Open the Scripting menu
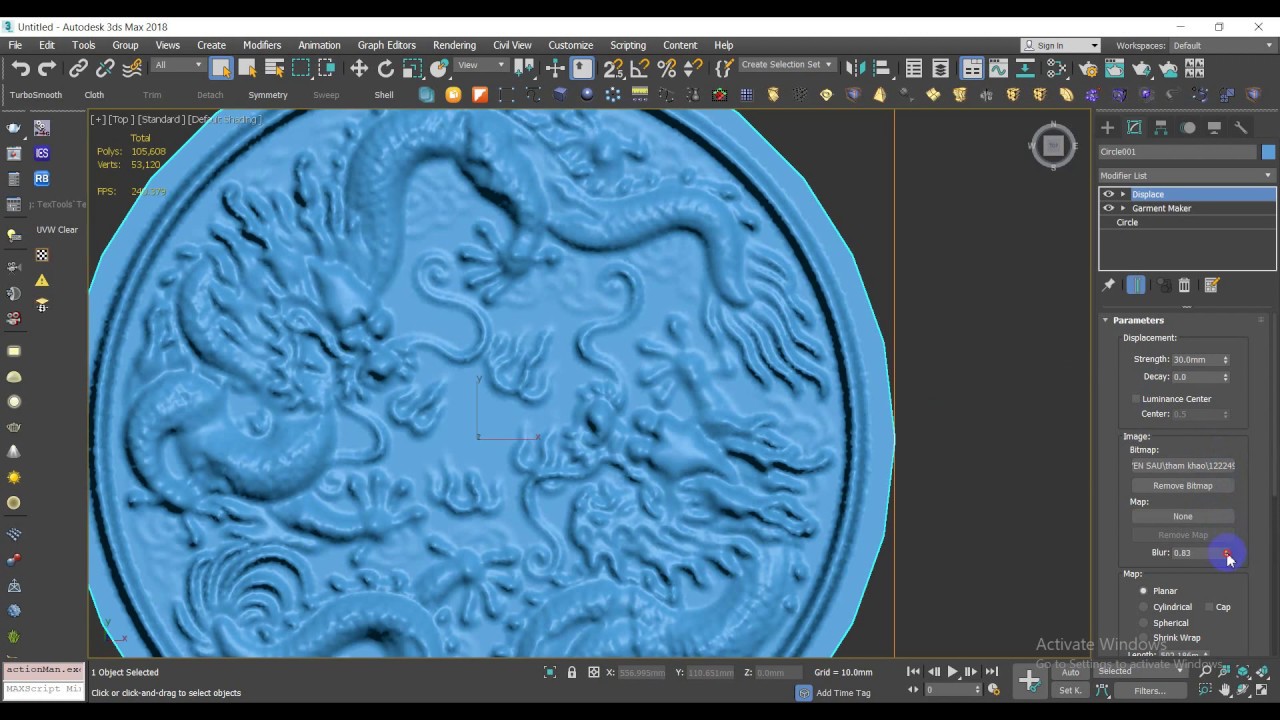 point(628,45)
